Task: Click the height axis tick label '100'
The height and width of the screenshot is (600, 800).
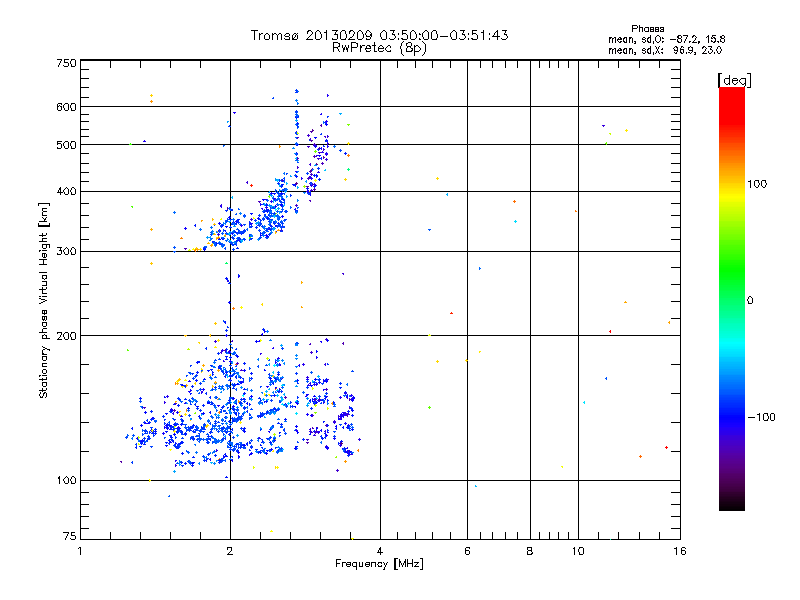Action: coord(66,480)
